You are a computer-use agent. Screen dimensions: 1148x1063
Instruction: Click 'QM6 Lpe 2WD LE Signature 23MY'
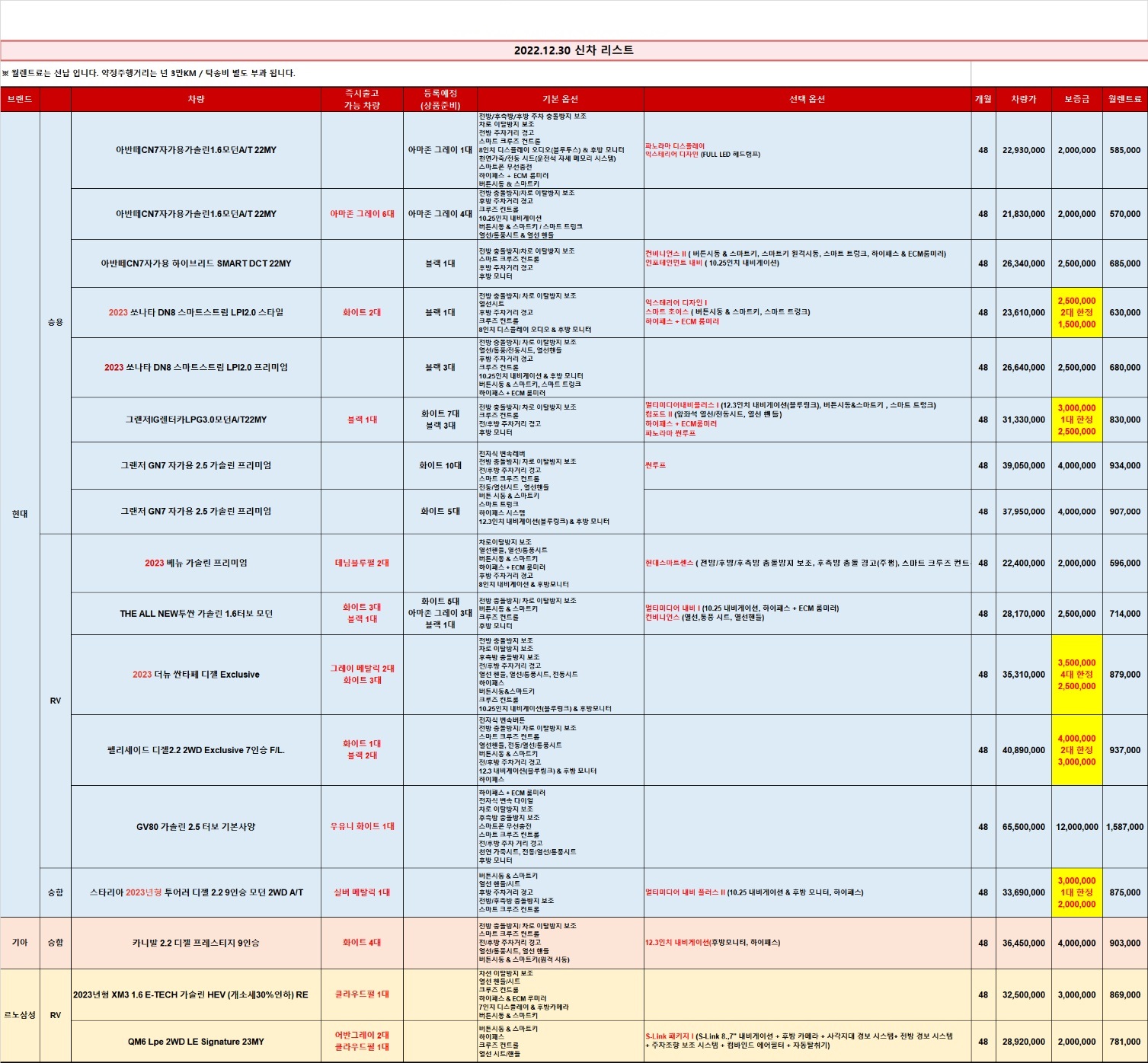196,1042
